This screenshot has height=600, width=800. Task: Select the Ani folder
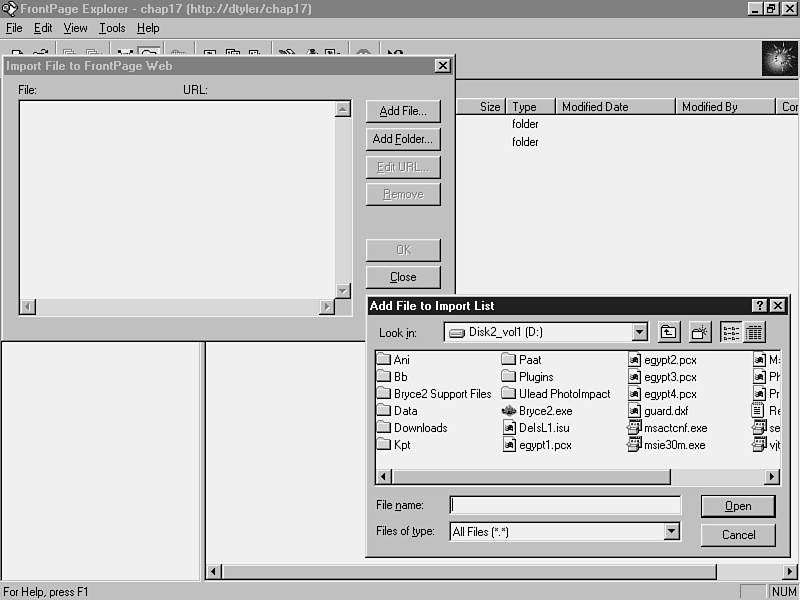pos(393,360)
